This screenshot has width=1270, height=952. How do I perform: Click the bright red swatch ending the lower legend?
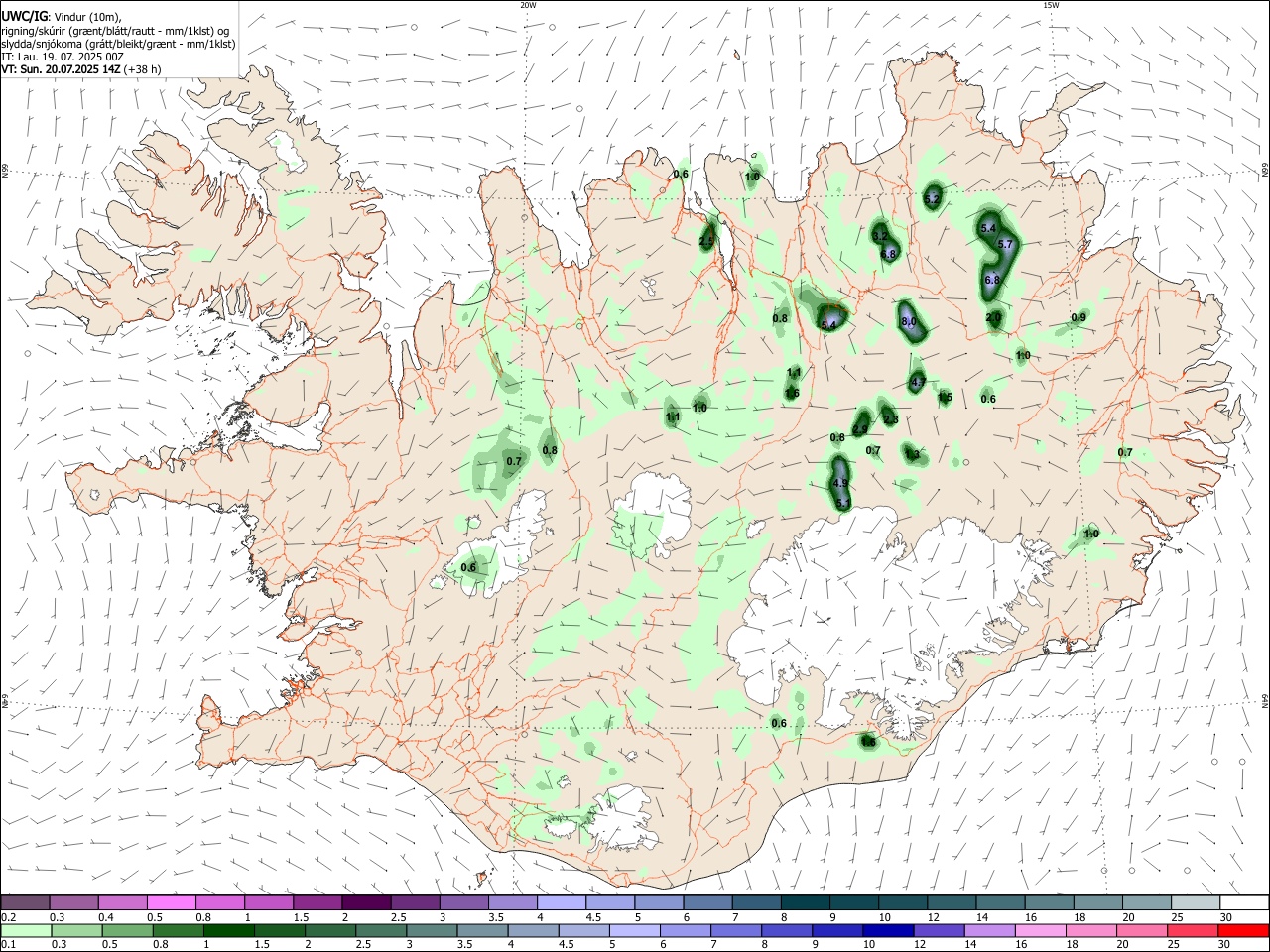[x=1244, y=931]
